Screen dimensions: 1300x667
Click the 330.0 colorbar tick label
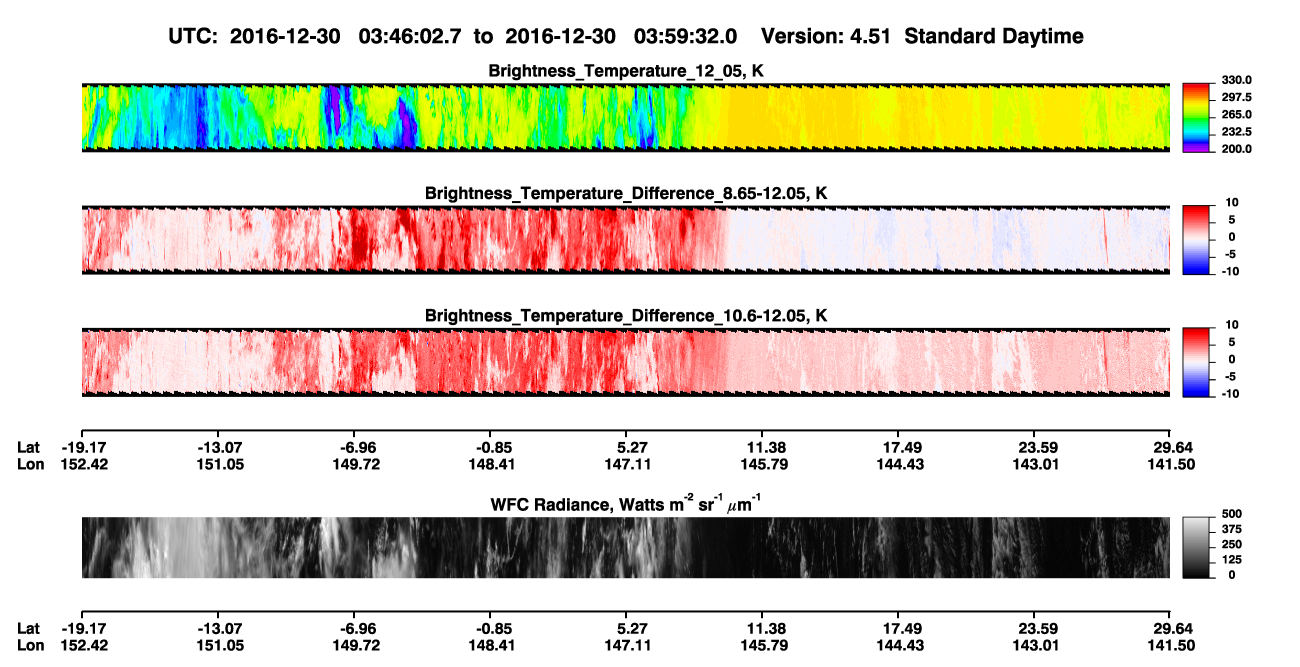point(1235,80)
